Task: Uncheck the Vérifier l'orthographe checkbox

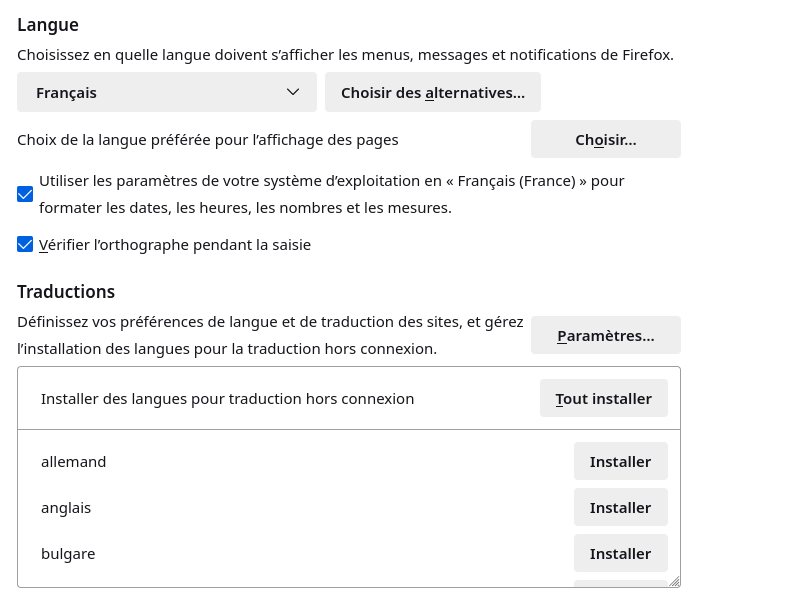Action: coord(26,244)
